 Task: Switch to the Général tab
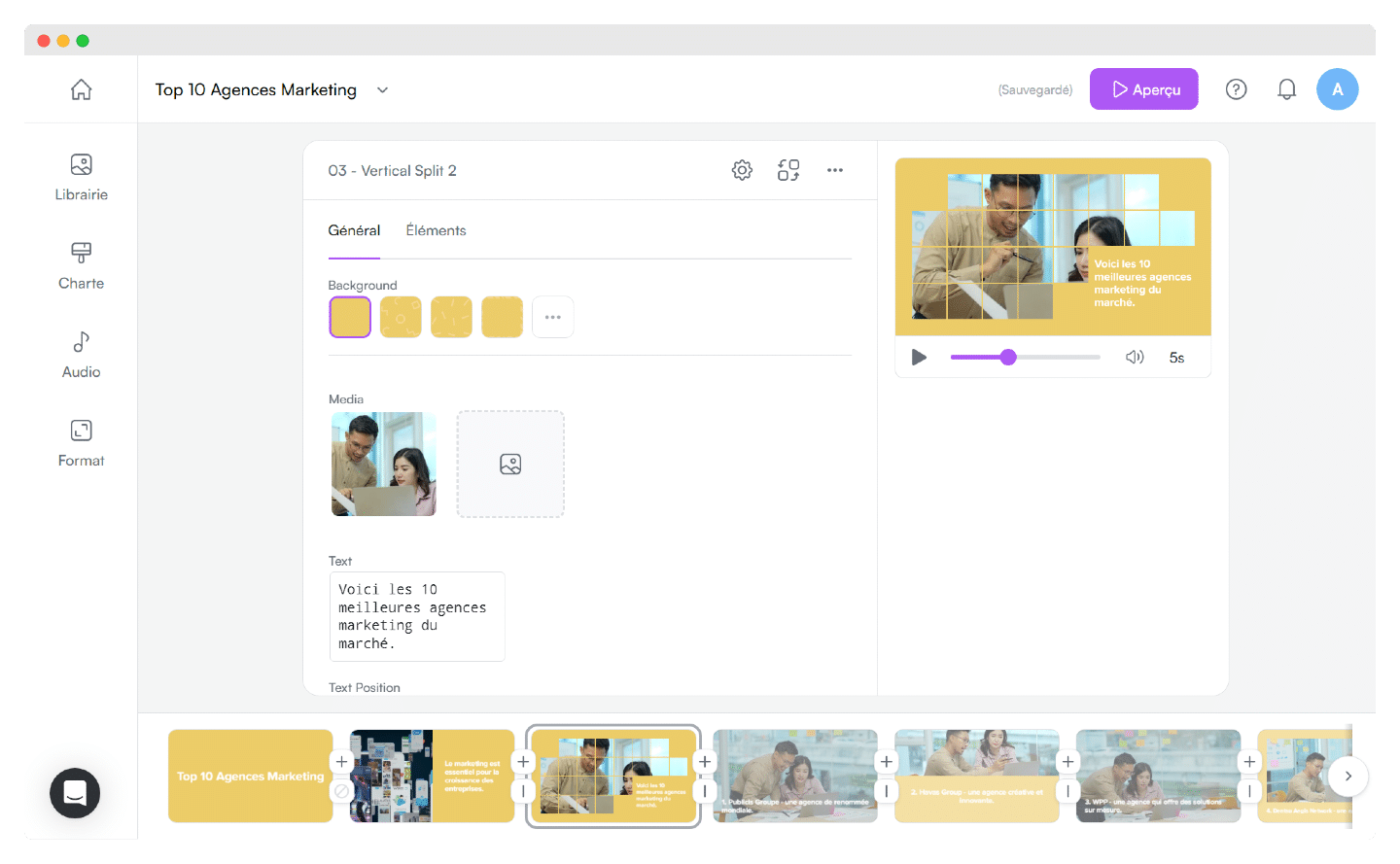[354, 230]
